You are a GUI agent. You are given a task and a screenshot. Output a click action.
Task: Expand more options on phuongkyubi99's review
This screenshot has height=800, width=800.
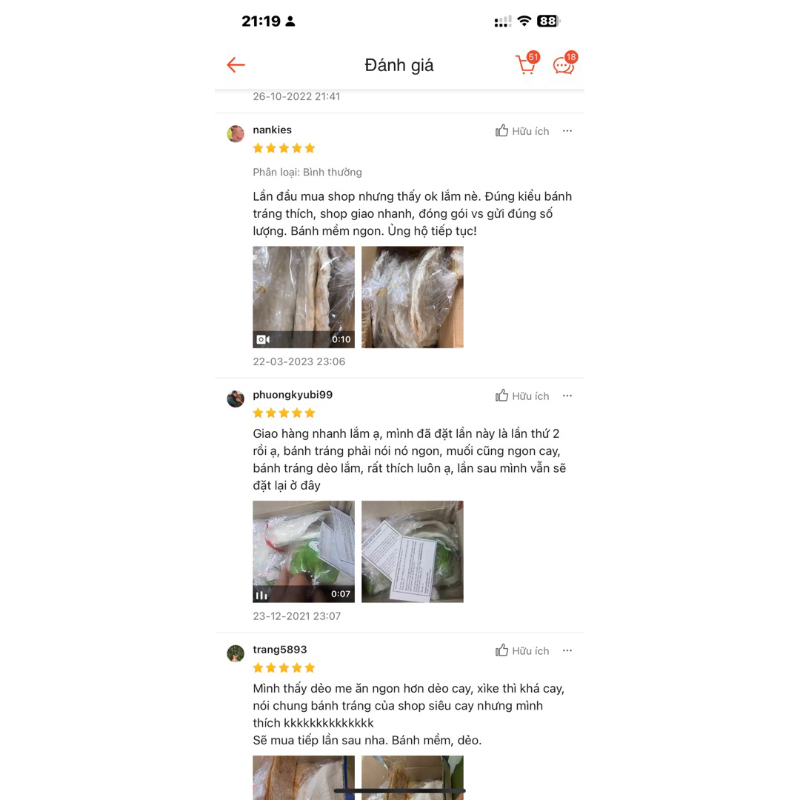coord(567,396)
